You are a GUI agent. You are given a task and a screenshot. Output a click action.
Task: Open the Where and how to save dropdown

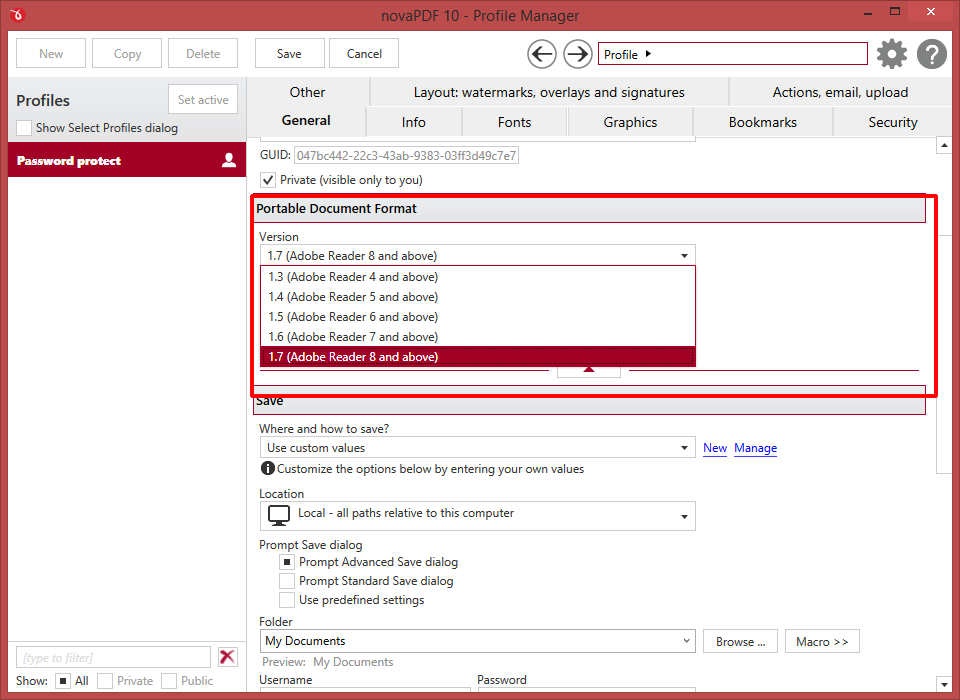(x=478, y=448)
